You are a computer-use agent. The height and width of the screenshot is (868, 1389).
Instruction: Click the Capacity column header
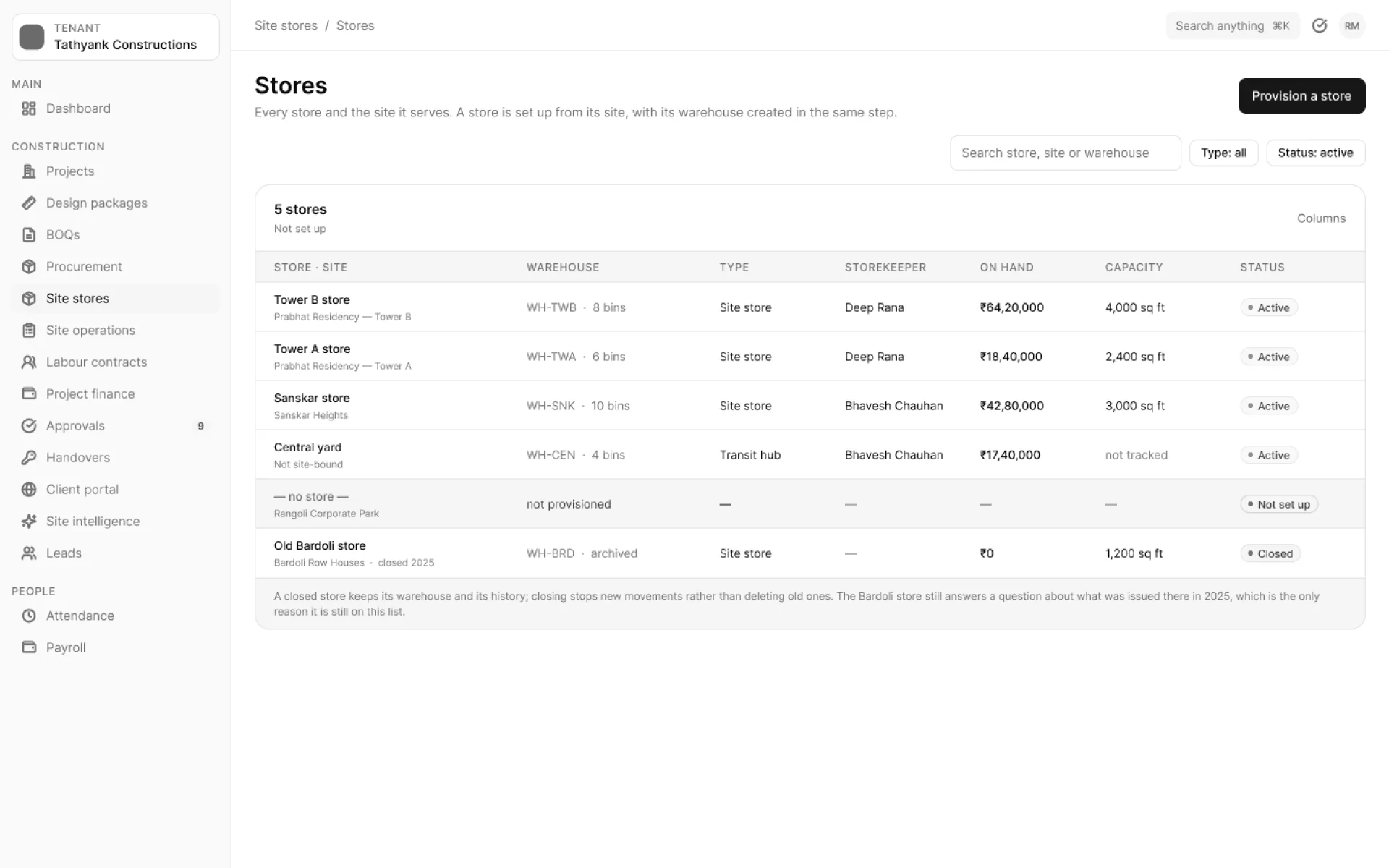click(1134, 268)
